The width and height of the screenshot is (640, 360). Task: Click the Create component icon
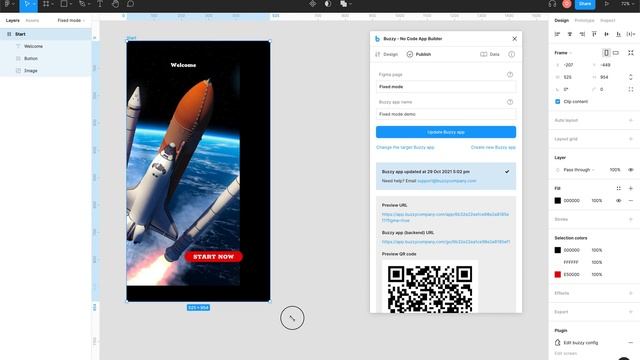tap(313, 4)
